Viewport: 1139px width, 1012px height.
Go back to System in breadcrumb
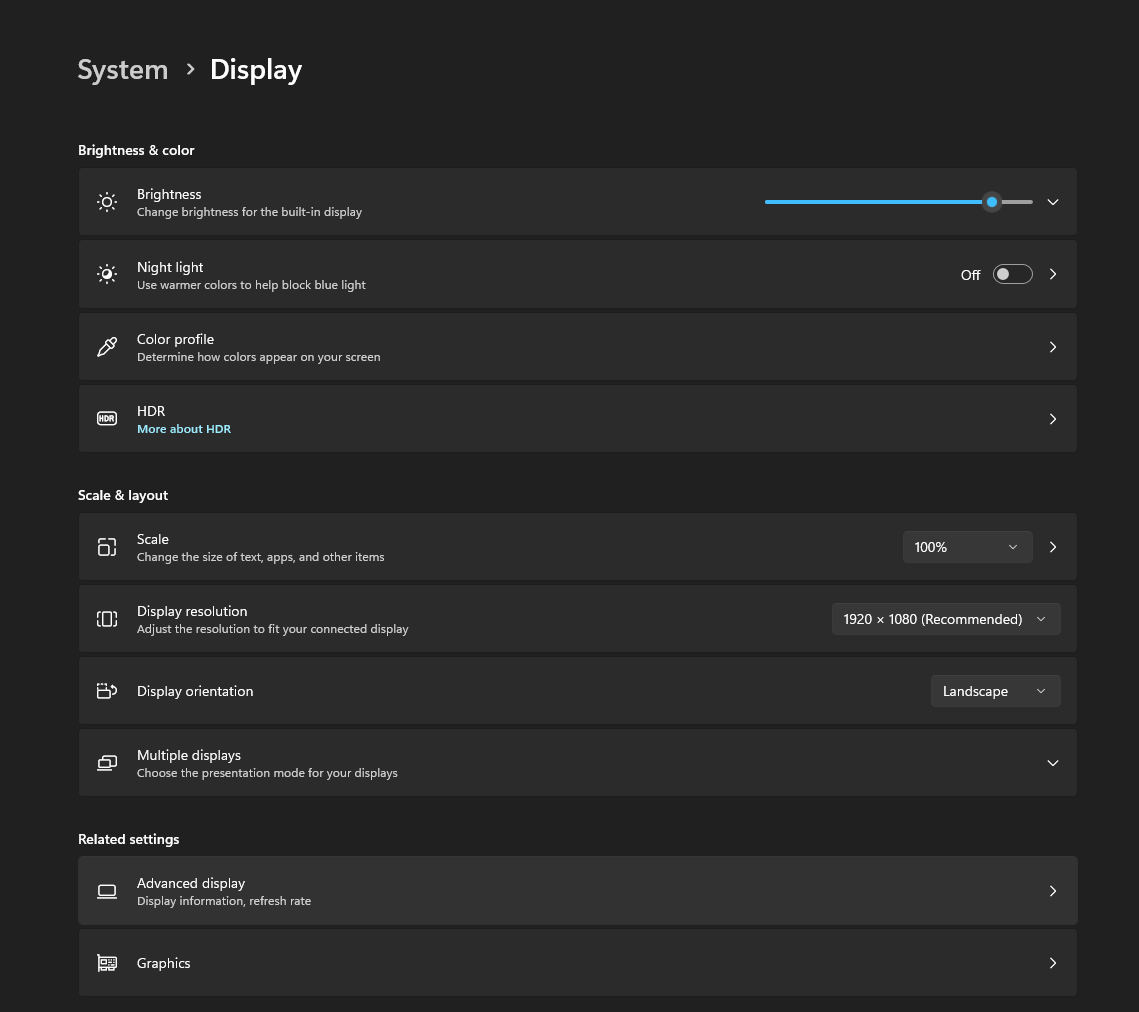pyautogui.click(x=123, y=70)
